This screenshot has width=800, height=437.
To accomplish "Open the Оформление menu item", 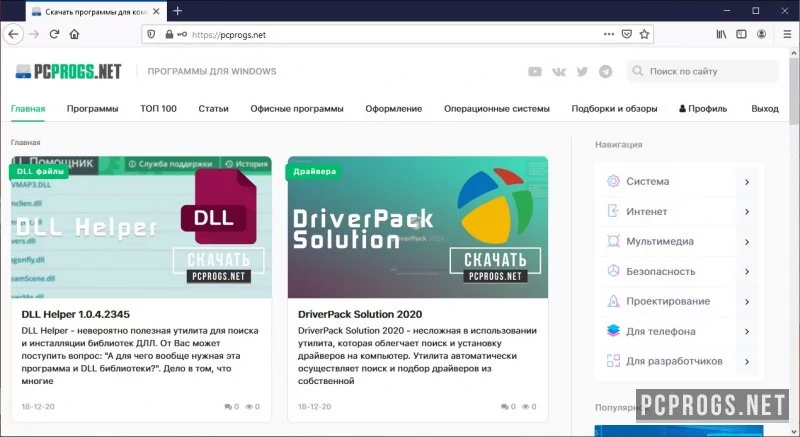I will [x=393, y=109].
